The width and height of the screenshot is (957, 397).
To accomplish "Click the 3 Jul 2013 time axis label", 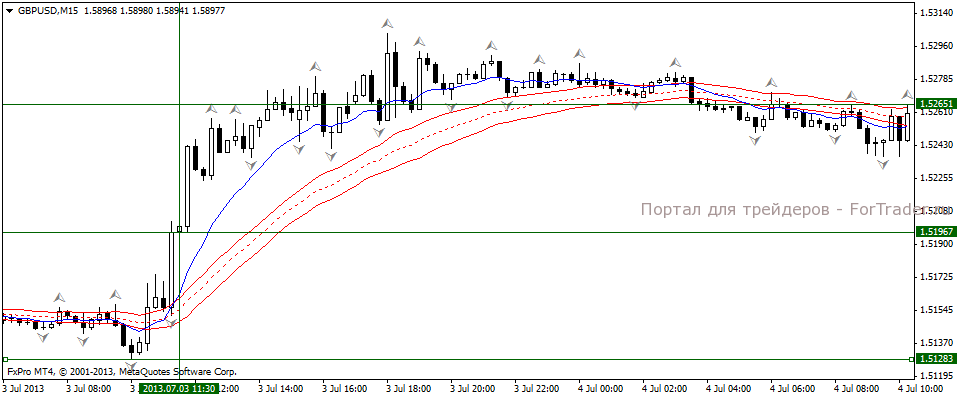I will click(x=22, y=388).
